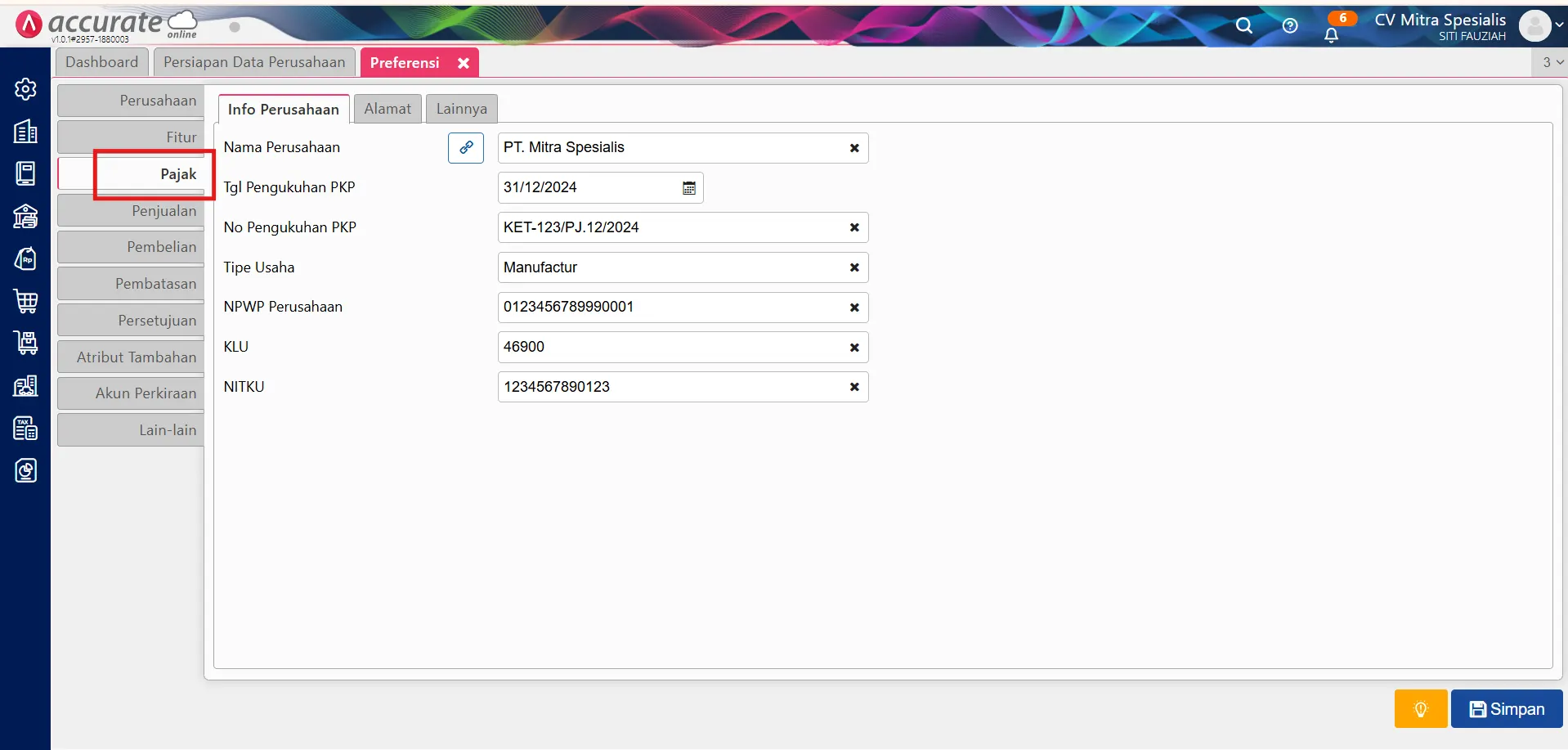This screenshot has width=1568, height=750.
Task: Open the settings gear in sidebar
Action: tap(25, 89)
